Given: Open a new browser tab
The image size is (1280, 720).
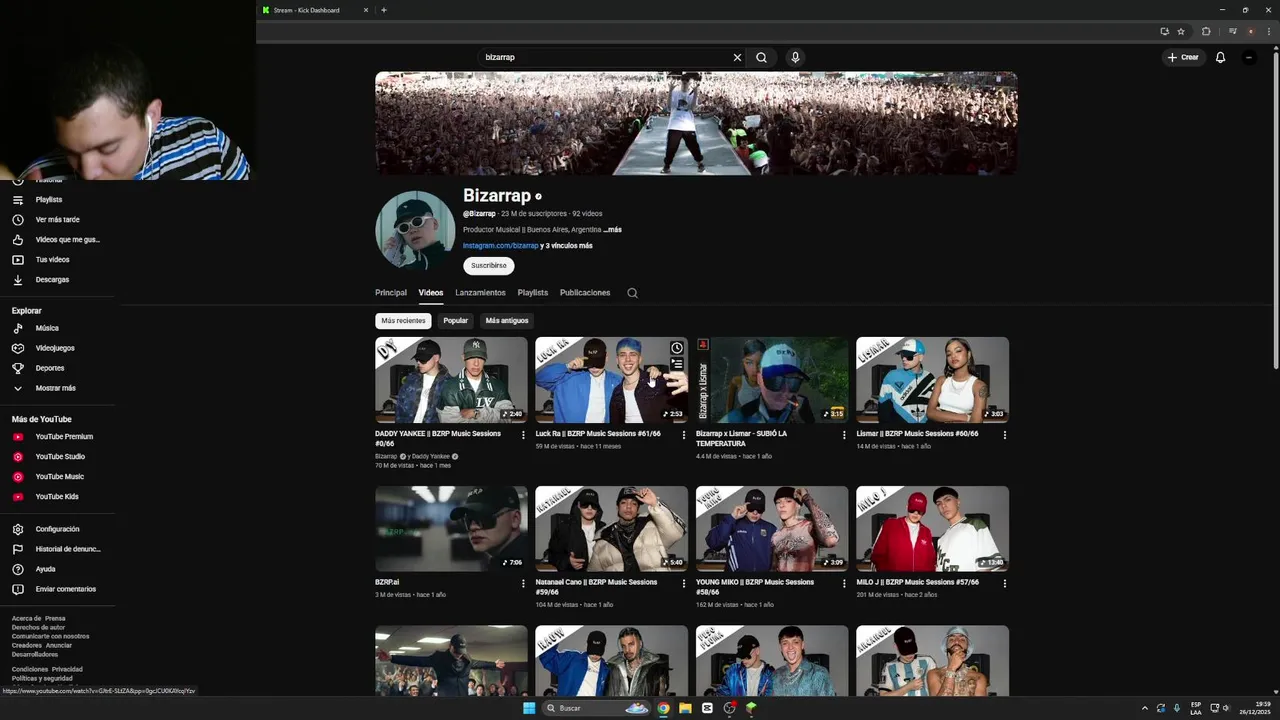Looking at the screenshot, I should pos(384,10).
